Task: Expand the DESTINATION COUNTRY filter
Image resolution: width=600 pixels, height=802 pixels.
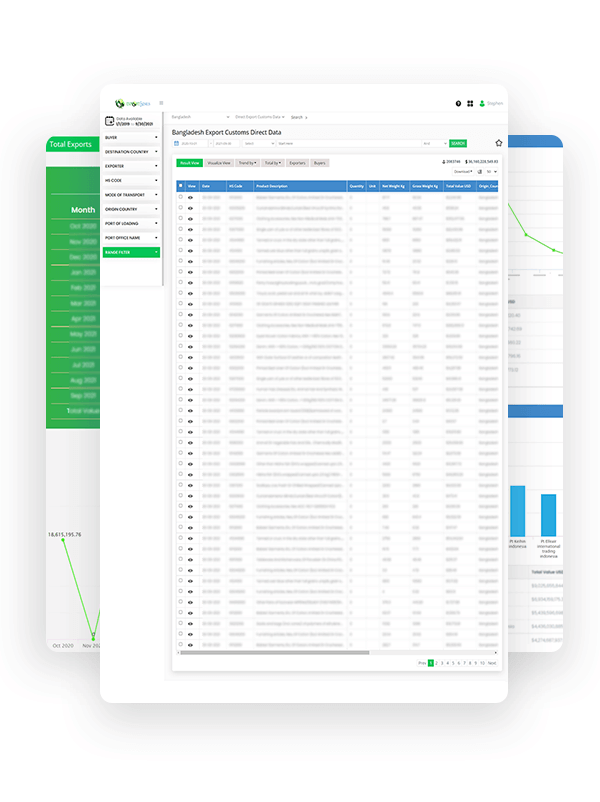Action: [131, 151]
